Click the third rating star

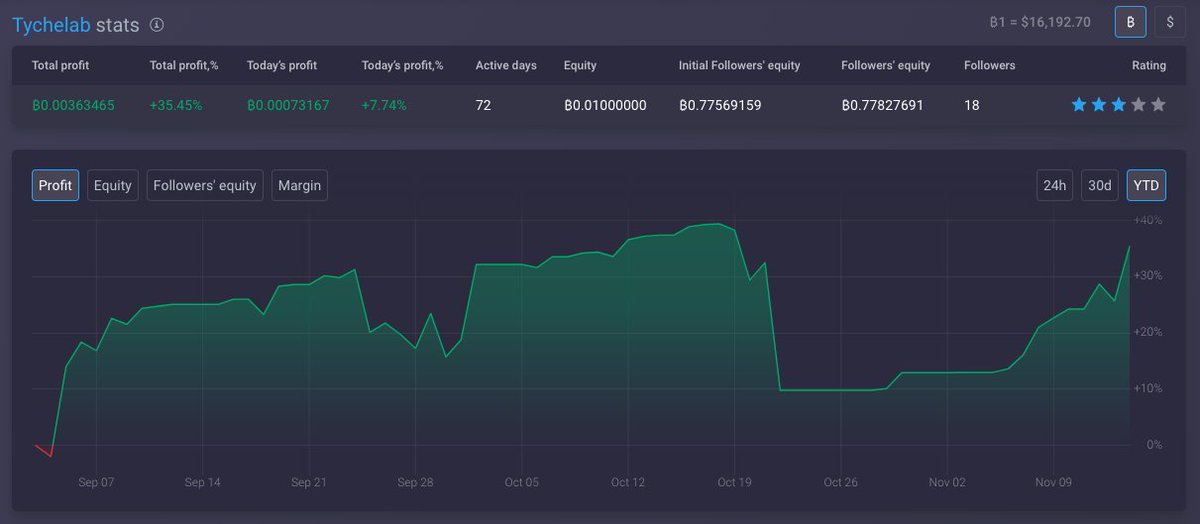click(x=1119, y=104)
